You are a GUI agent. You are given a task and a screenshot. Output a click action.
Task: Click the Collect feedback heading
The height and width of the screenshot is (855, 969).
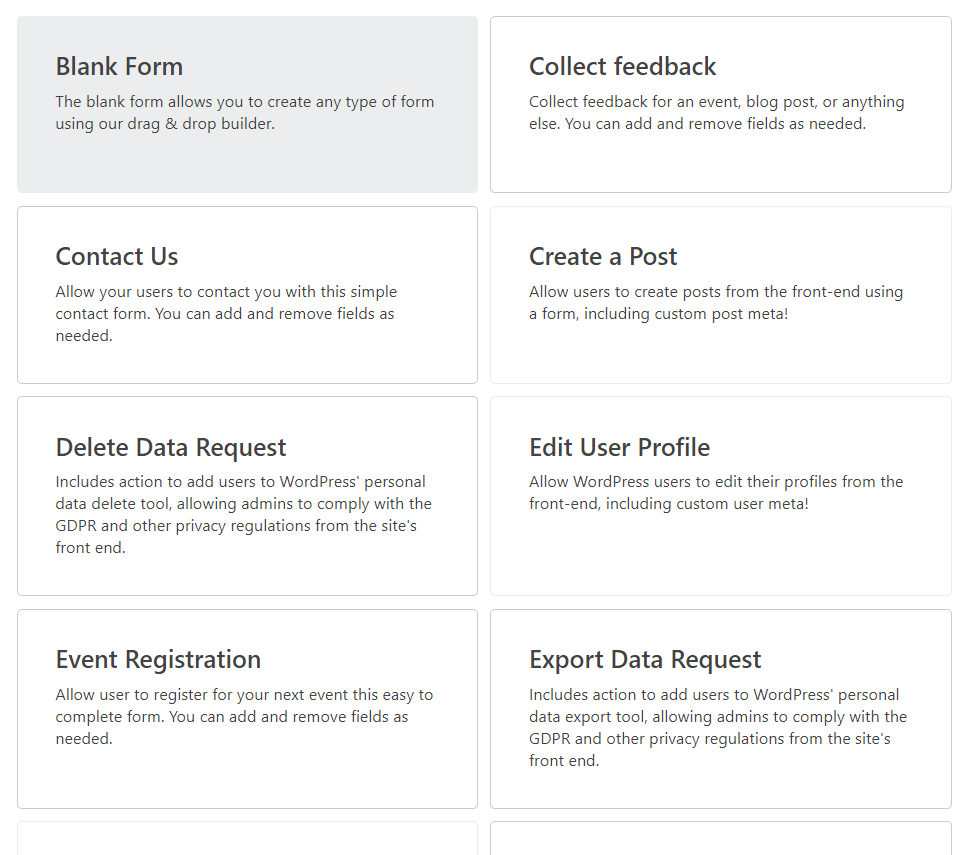tap(622, 66)
